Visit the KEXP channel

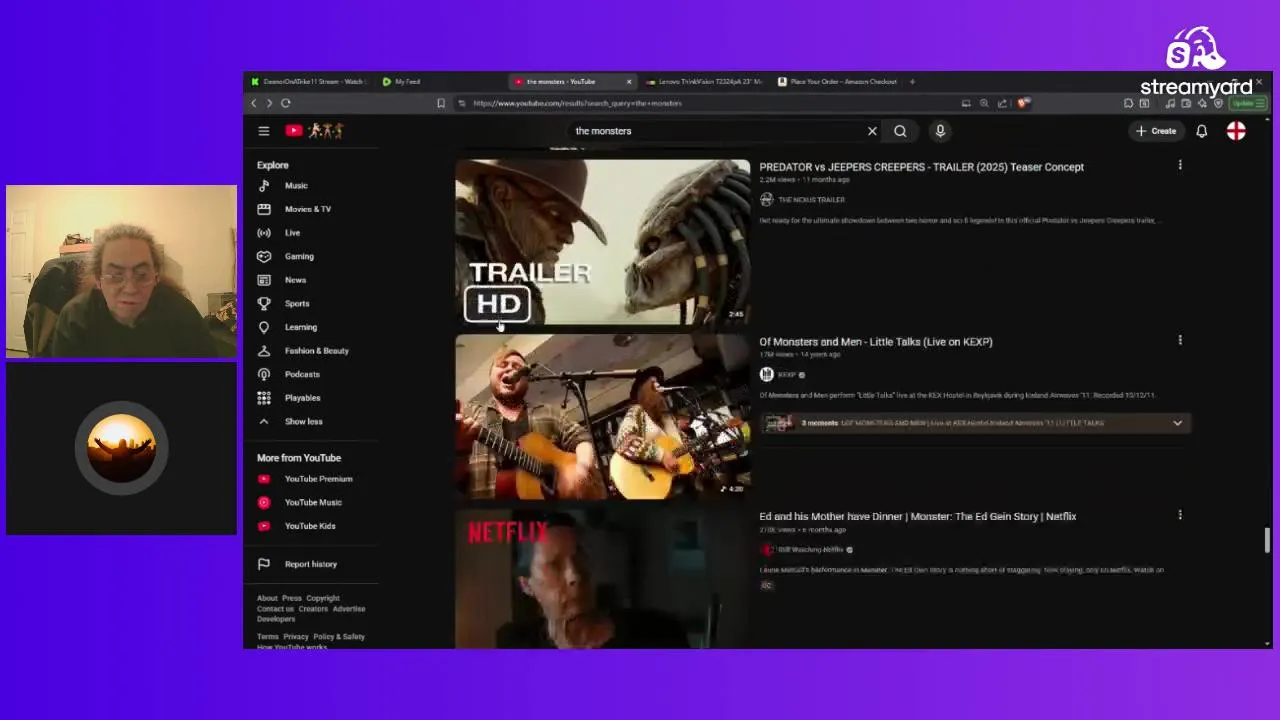pos(787,375)
